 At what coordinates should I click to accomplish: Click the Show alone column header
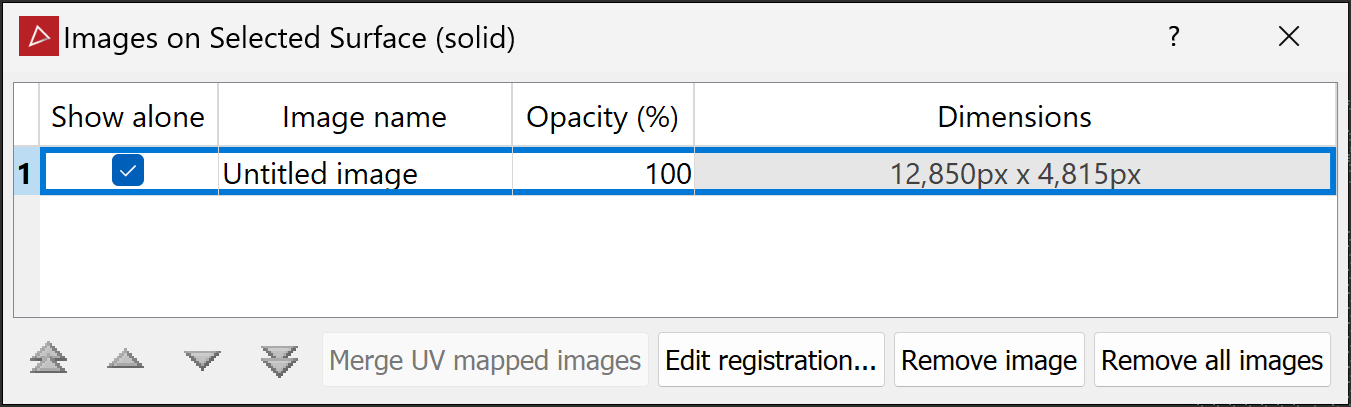pyautogui.click(x=128, y=118)
